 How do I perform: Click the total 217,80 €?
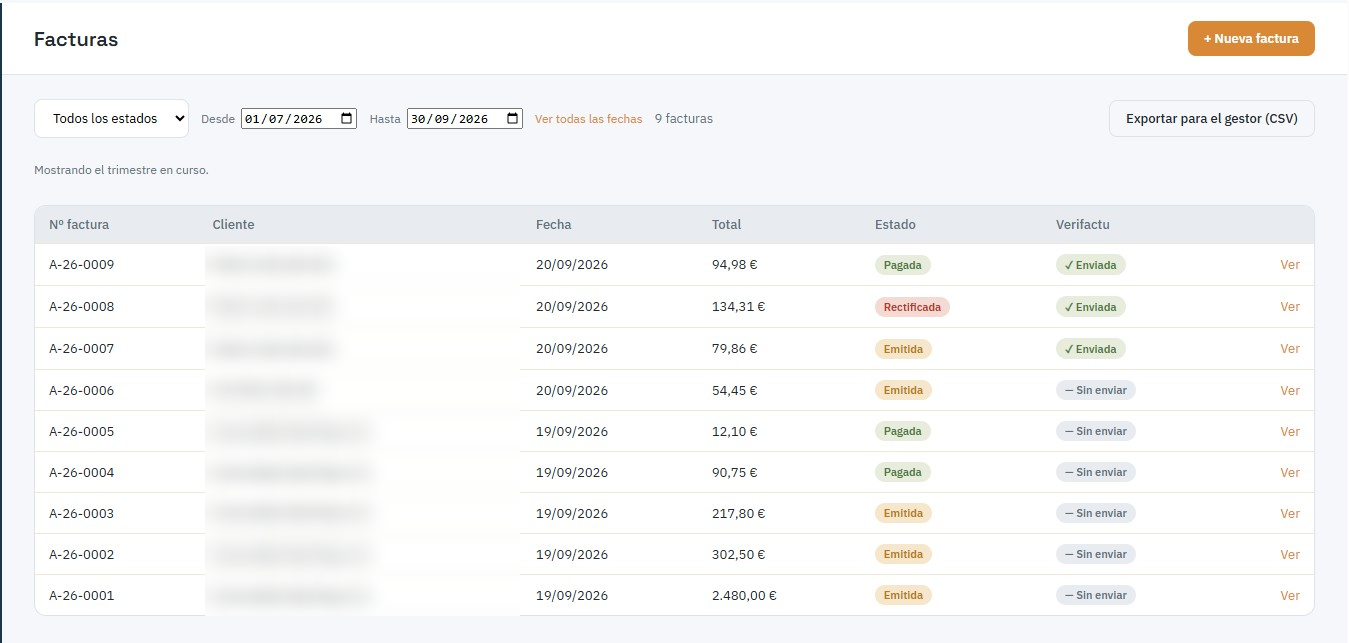coord(738,513)
